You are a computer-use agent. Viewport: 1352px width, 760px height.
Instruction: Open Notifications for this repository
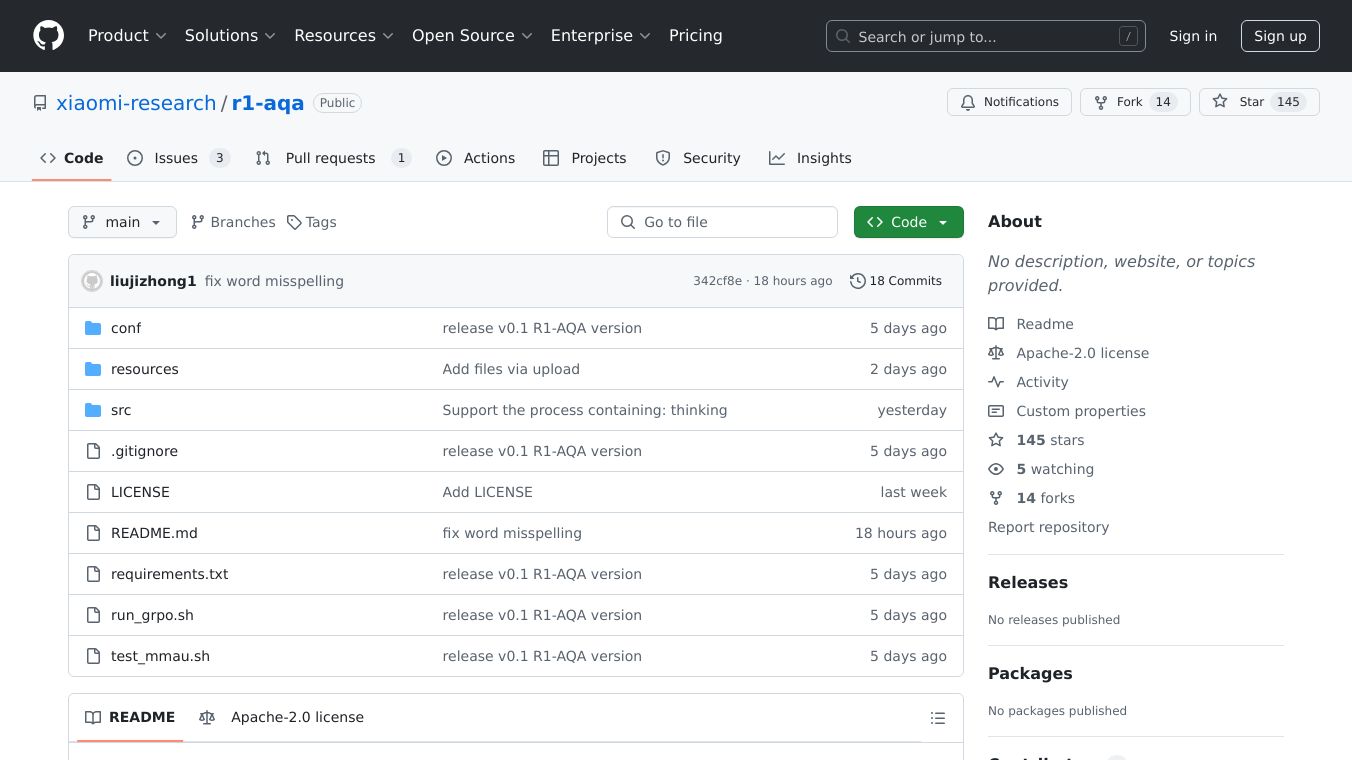click(1009, 102)
